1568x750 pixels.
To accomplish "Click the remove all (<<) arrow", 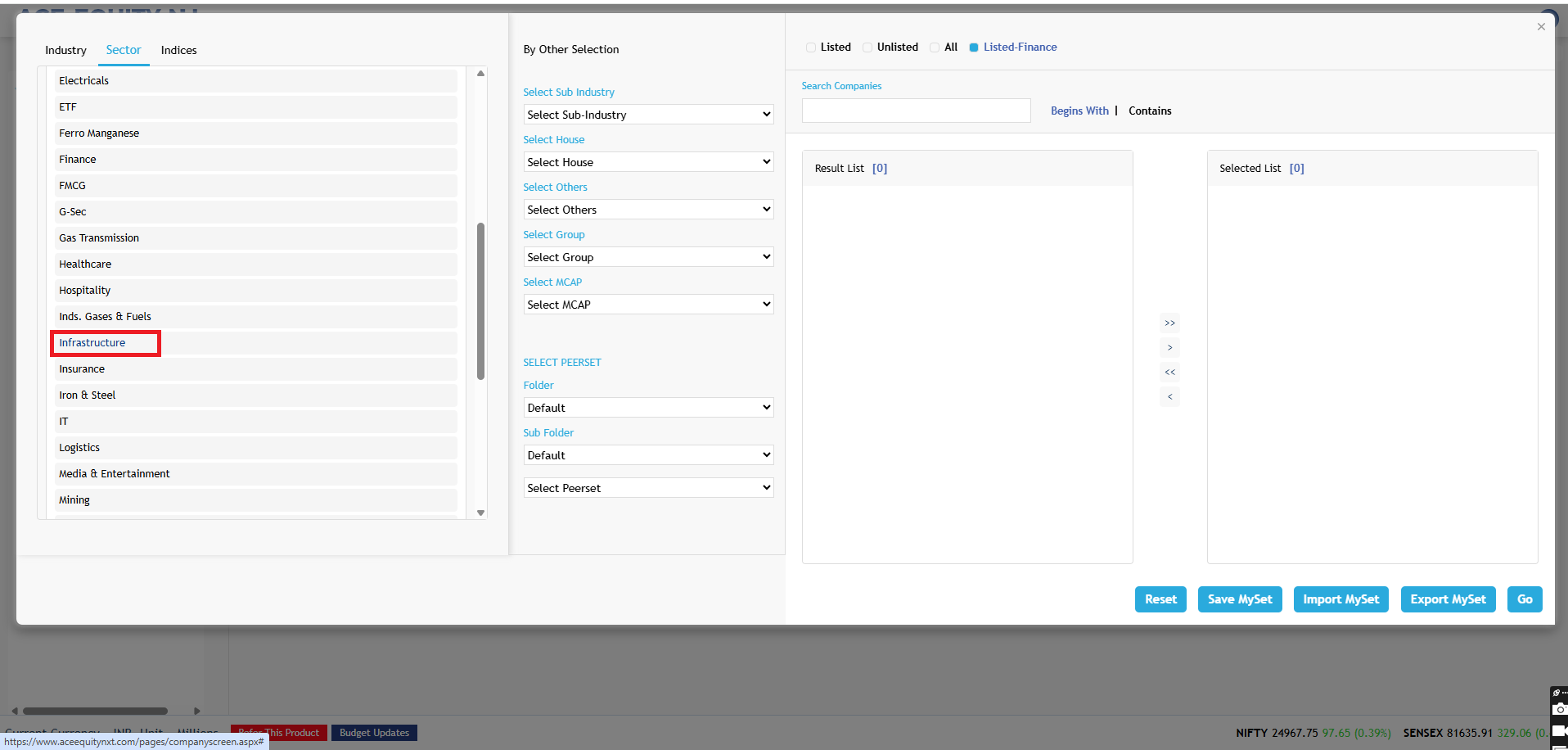I will [1169, 373].
